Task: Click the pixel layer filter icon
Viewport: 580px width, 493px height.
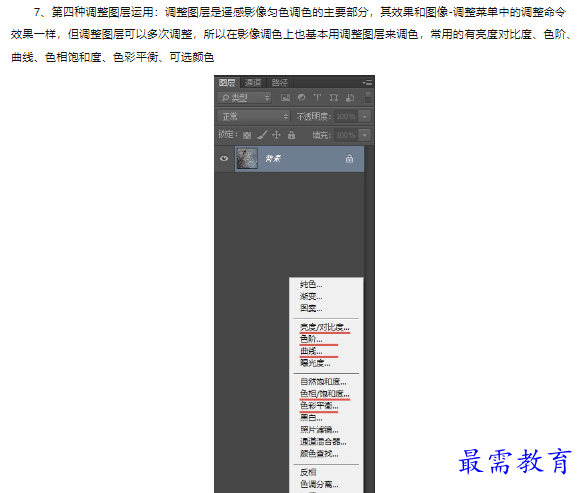Action: pyautogui.click(x=285, y=98)
